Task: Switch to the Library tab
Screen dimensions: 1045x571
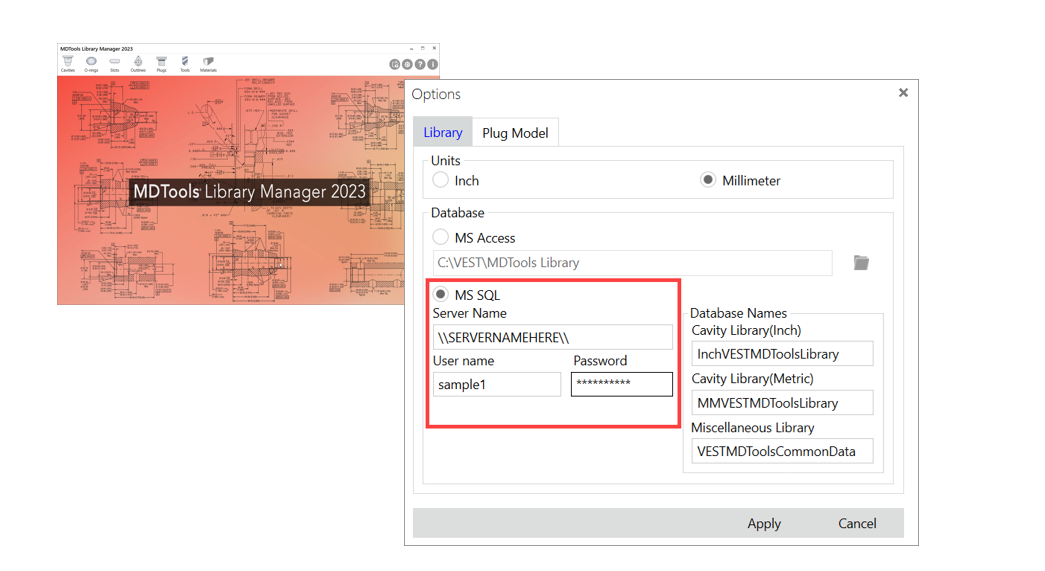Action: [x=443, y=132]
